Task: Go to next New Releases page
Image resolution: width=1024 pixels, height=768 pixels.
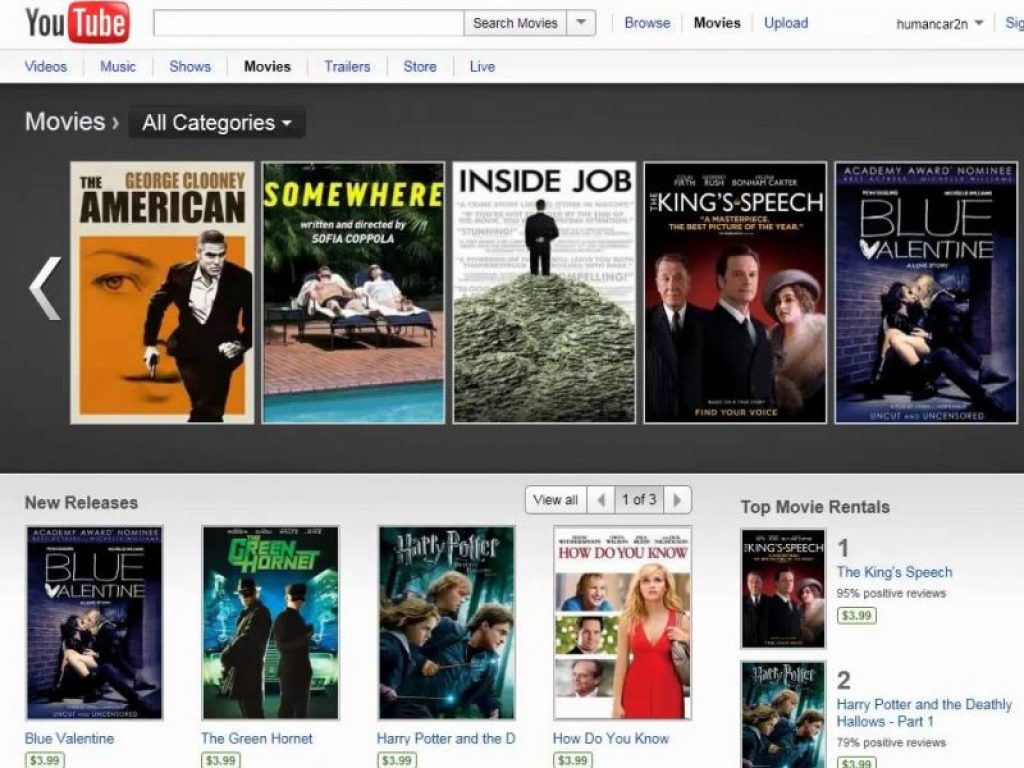Action: pos(677,500)
